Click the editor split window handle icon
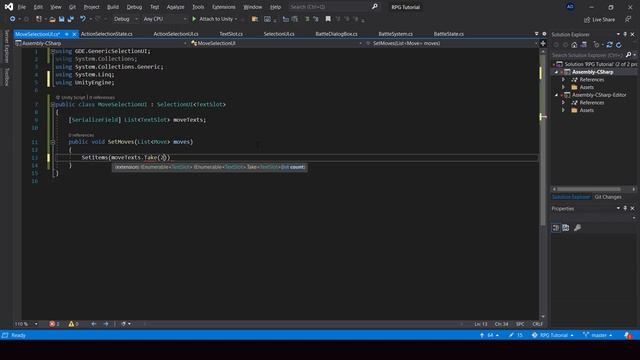 [543, 43]
